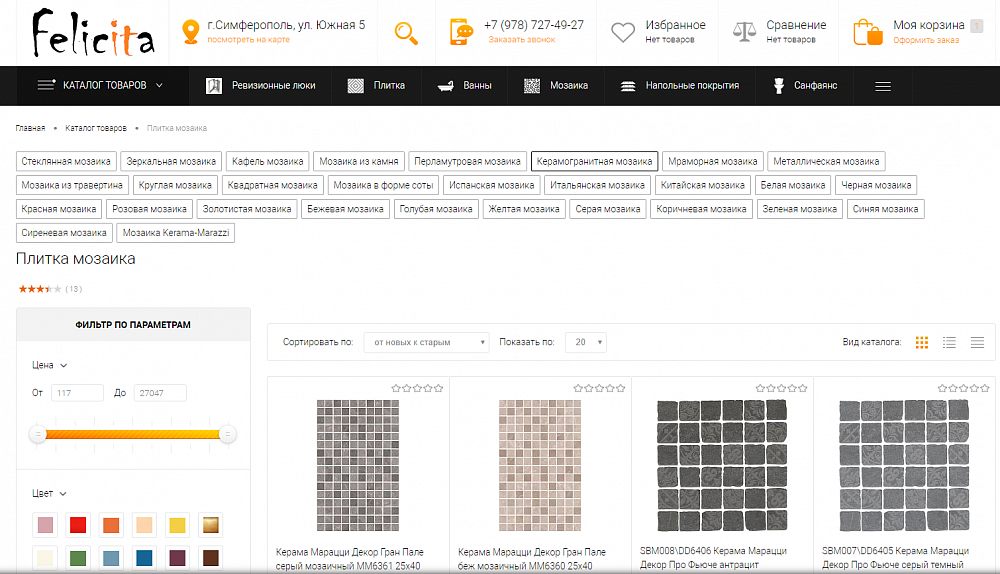Open favorites via the heart icon
The width and height of the screenshot is (1000, 574).
(x=622, y=32)
